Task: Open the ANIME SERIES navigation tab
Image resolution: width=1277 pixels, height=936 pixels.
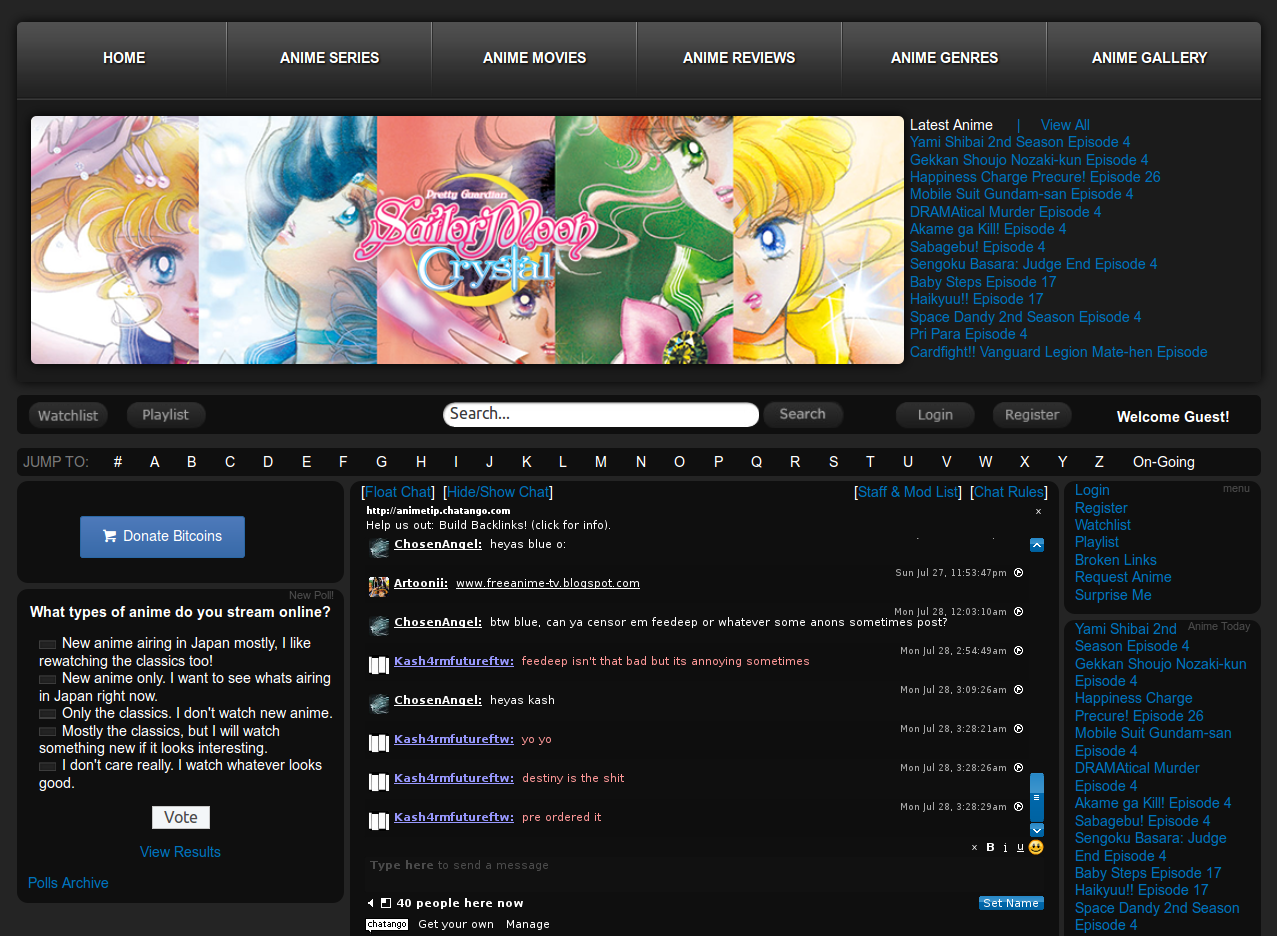Action: (x=329, y=58)
